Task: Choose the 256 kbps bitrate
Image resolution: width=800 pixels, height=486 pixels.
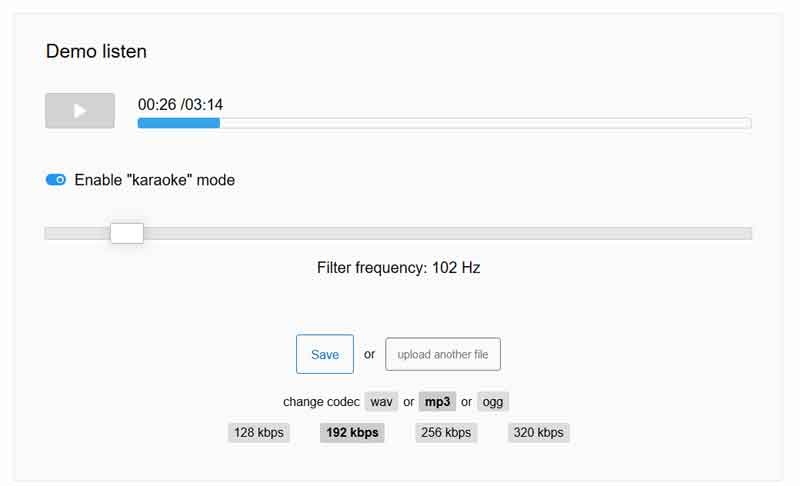Action: coord(446,433)
